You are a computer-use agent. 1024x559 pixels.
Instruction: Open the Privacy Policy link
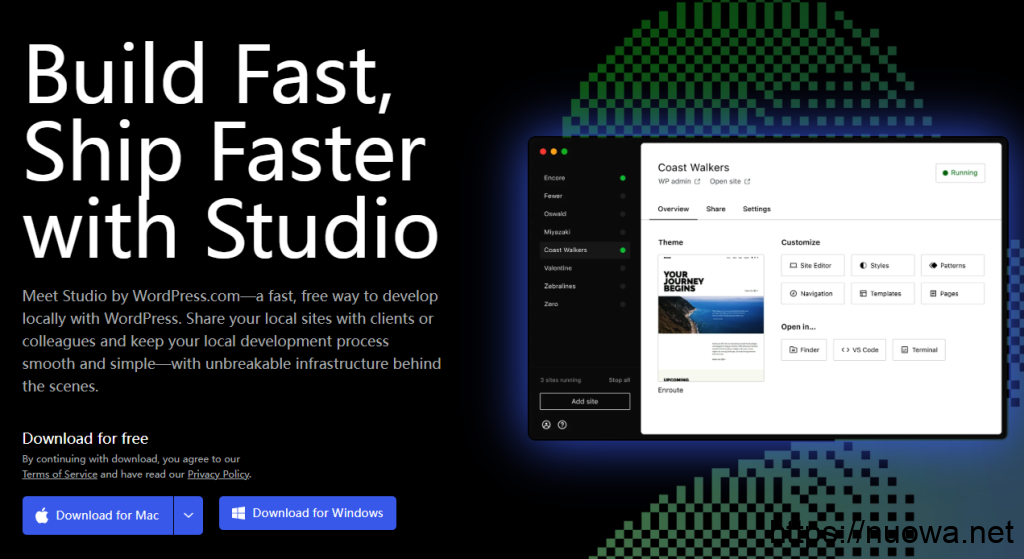[x=218, y=474]
